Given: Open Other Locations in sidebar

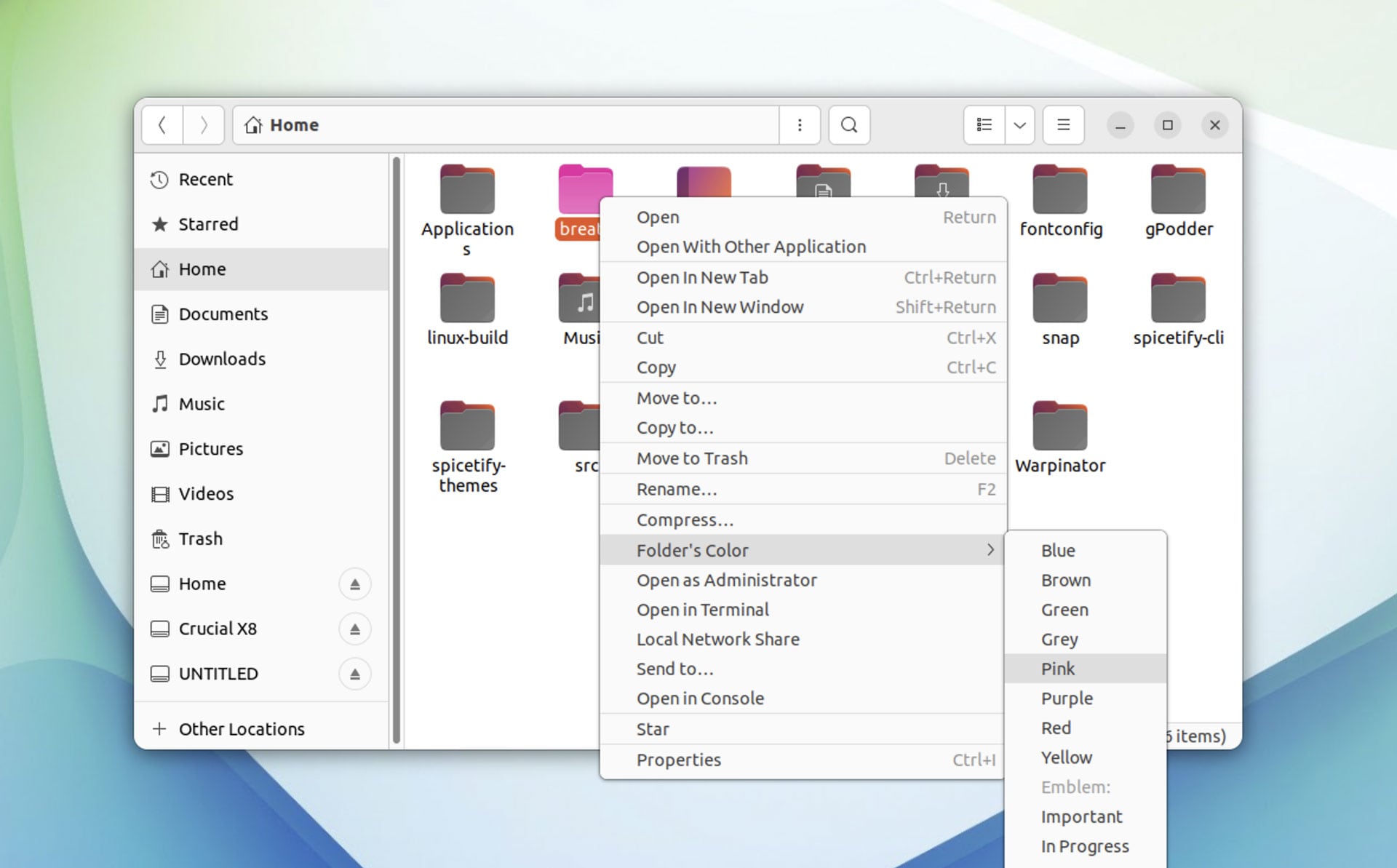Looking at the screenshot, I should coord(242,729).
